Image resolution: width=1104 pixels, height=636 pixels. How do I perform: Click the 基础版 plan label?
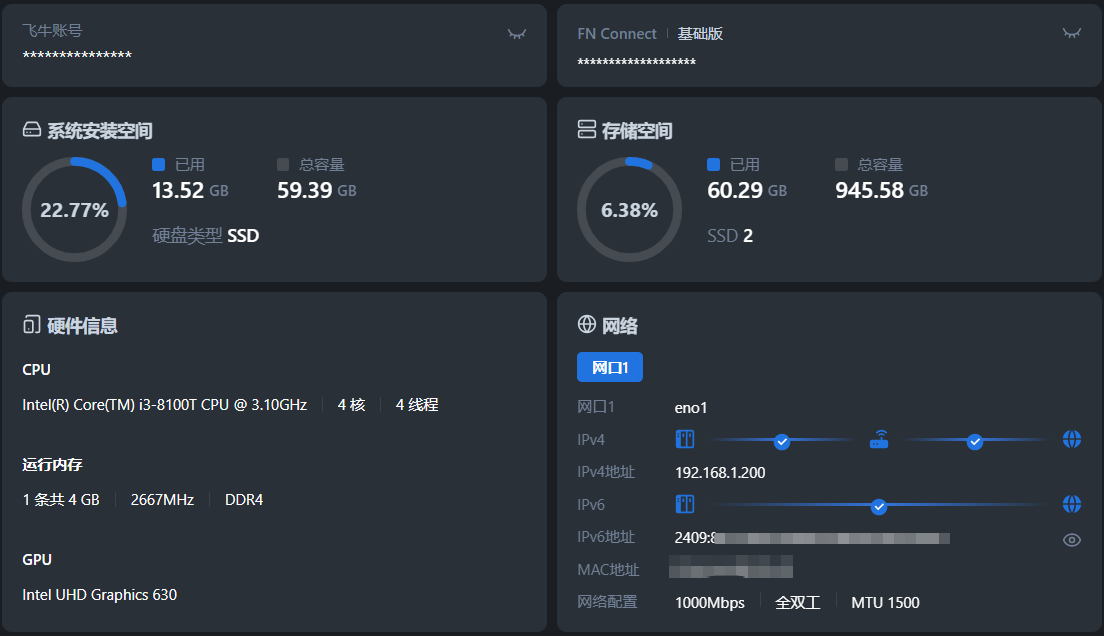[x=700, y=34]
